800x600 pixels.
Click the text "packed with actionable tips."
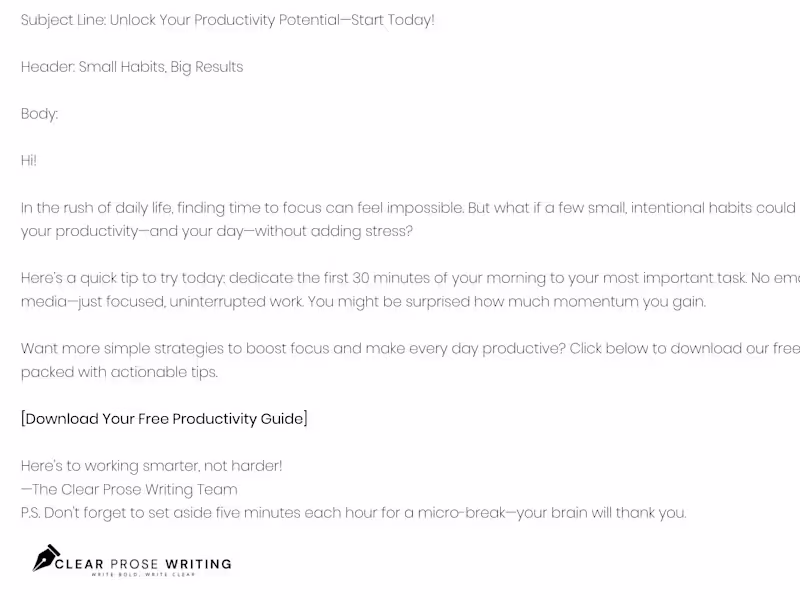[119, 372]
